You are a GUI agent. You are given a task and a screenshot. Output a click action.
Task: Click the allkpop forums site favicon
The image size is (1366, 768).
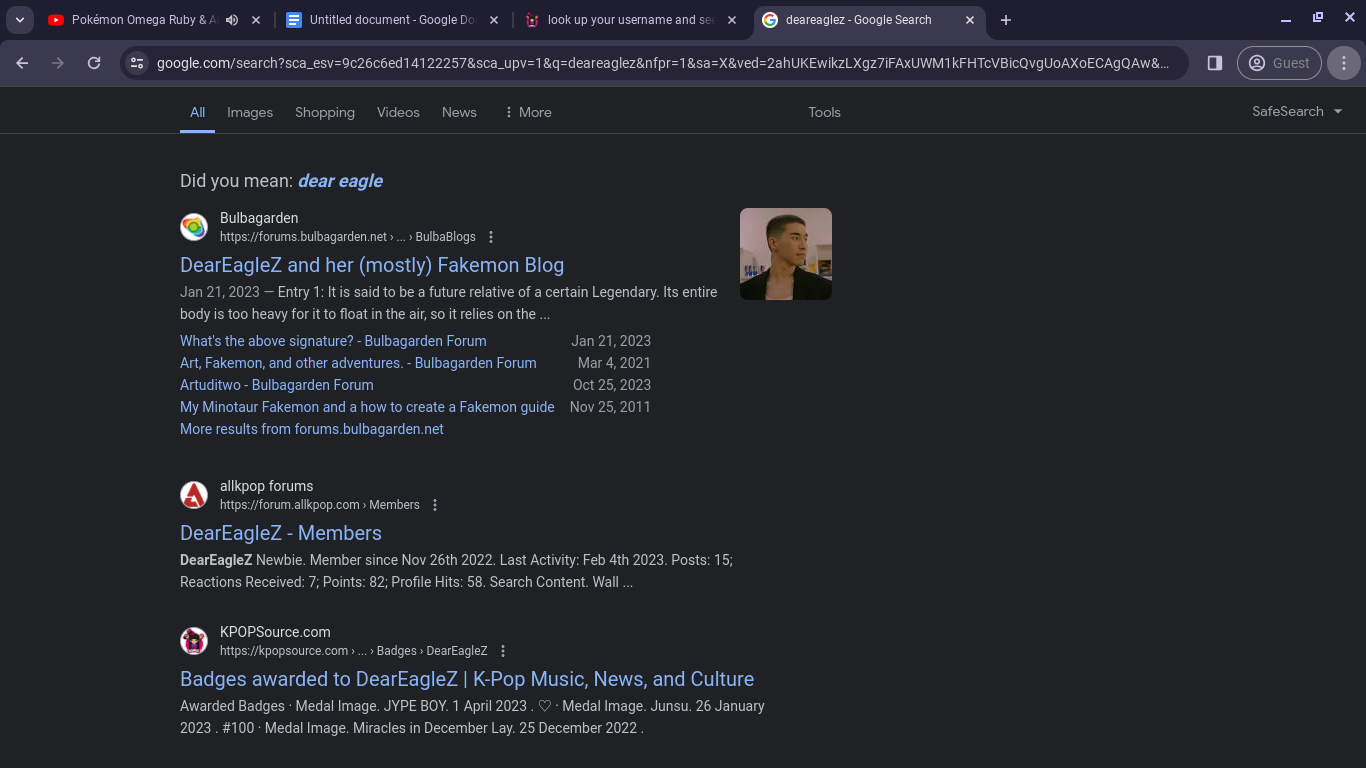point(194,495)
